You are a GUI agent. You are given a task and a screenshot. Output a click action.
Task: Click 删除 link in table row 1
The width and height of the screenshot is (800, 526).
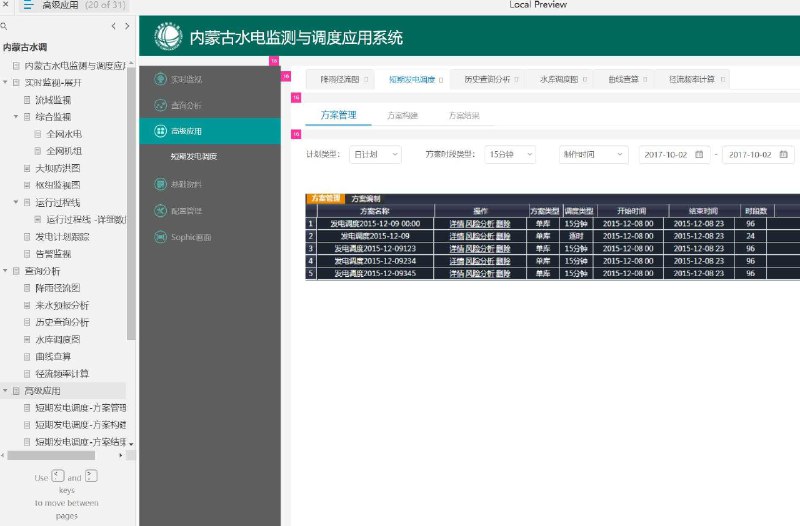click(x=503, y=223)
